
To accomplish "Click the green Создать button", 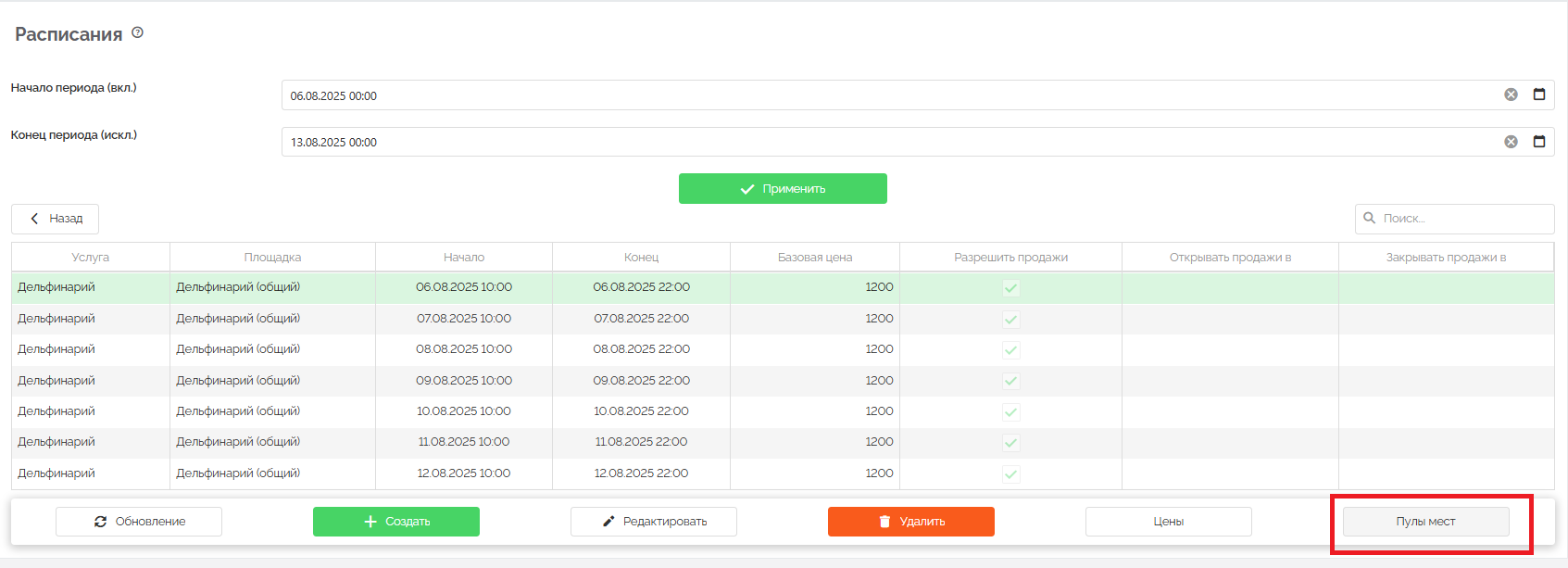I will (x=396, y=522).
